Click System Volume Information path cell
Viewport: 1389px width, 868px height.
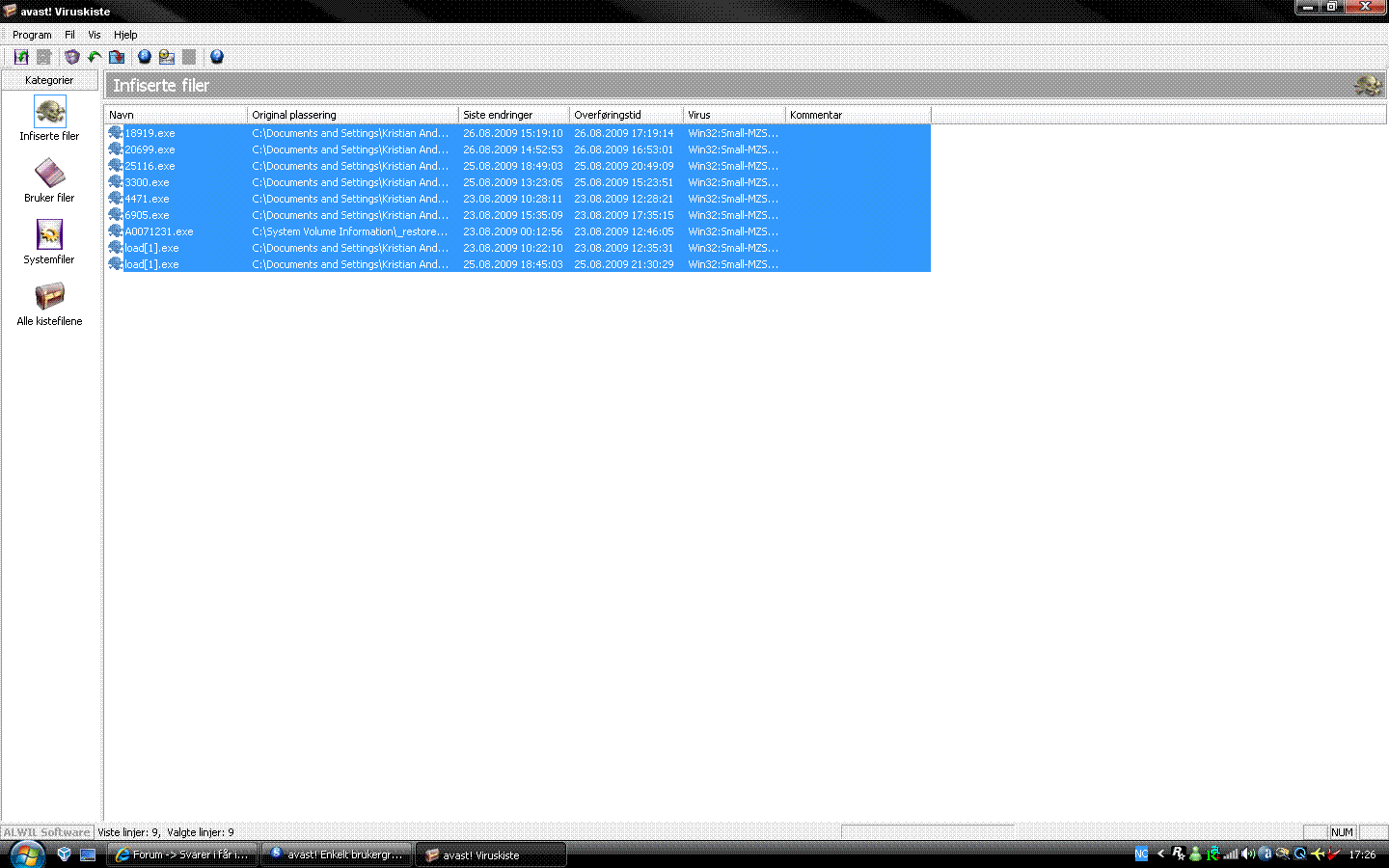[350, 231]
